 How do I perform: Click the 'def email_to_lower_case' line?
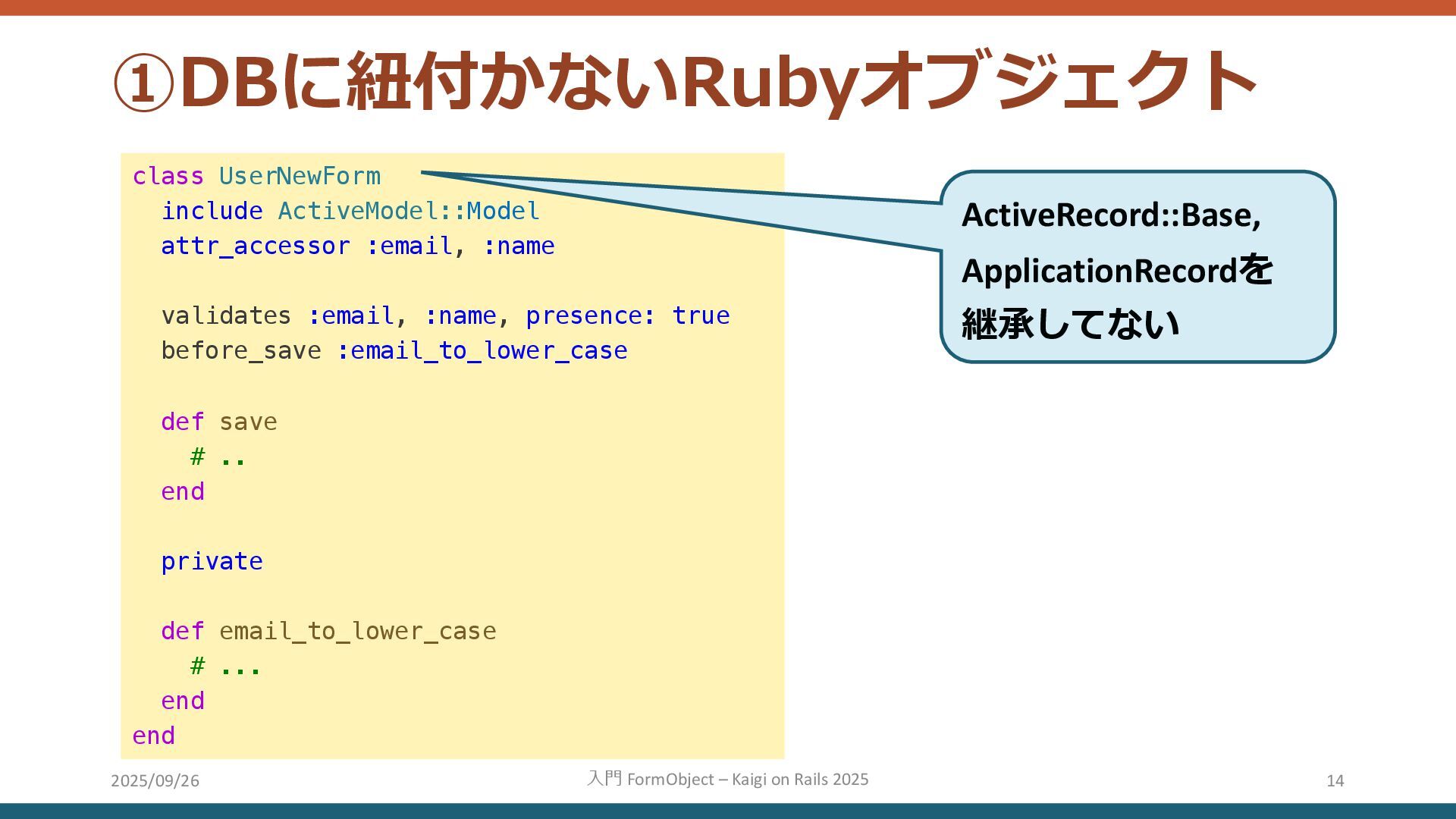point(328,631)
